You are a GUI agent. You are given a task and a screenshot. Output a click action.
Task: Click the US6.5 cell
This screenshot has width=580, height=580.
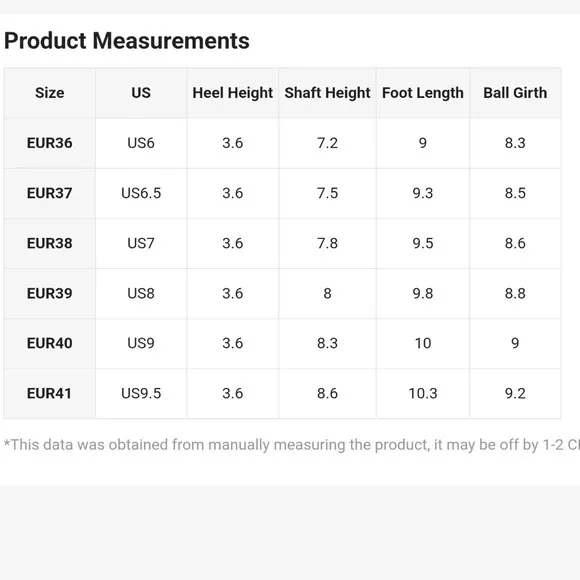(x=141, y=193)
